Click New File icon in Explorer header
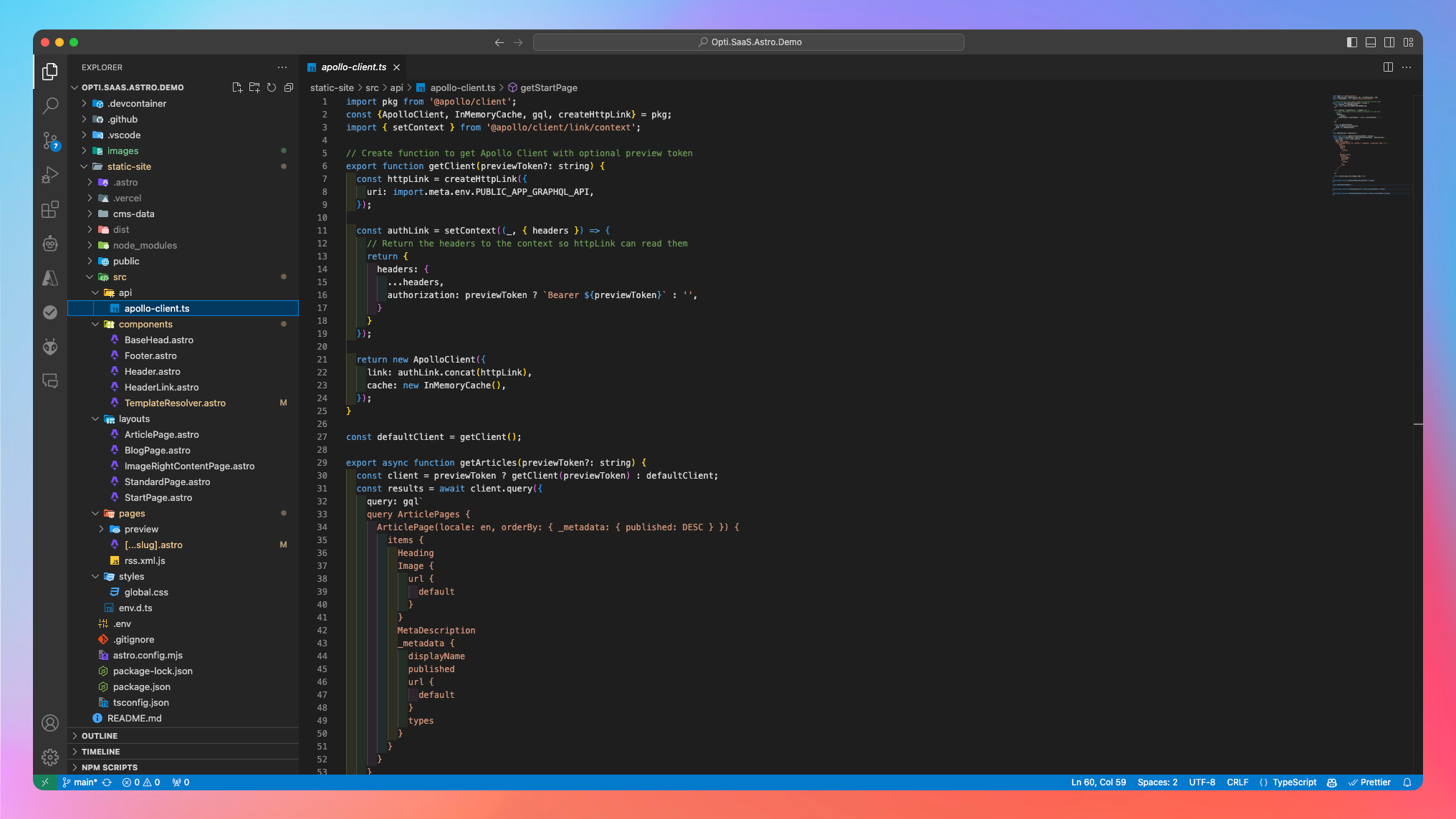 pyautogui.click(x=237, y=87)
